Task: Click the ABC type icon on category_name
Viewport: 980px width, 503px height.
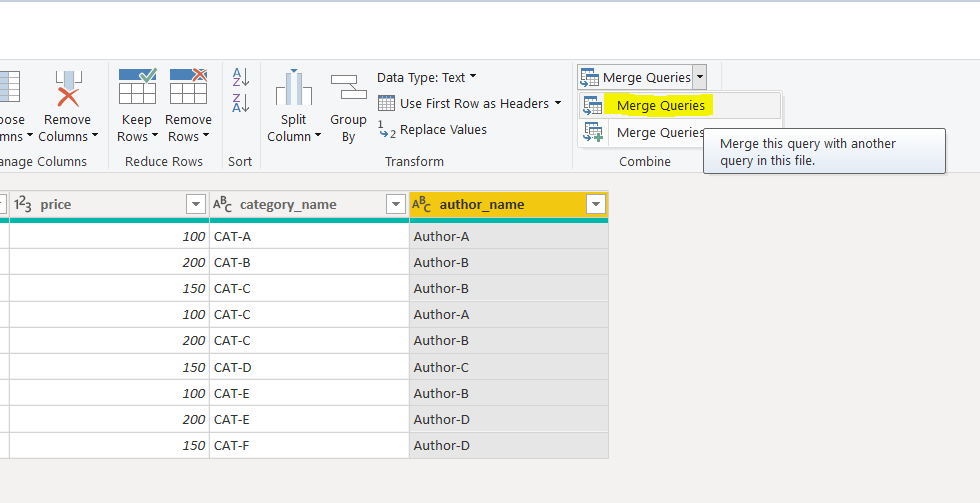Action: [x=222, y=205]
